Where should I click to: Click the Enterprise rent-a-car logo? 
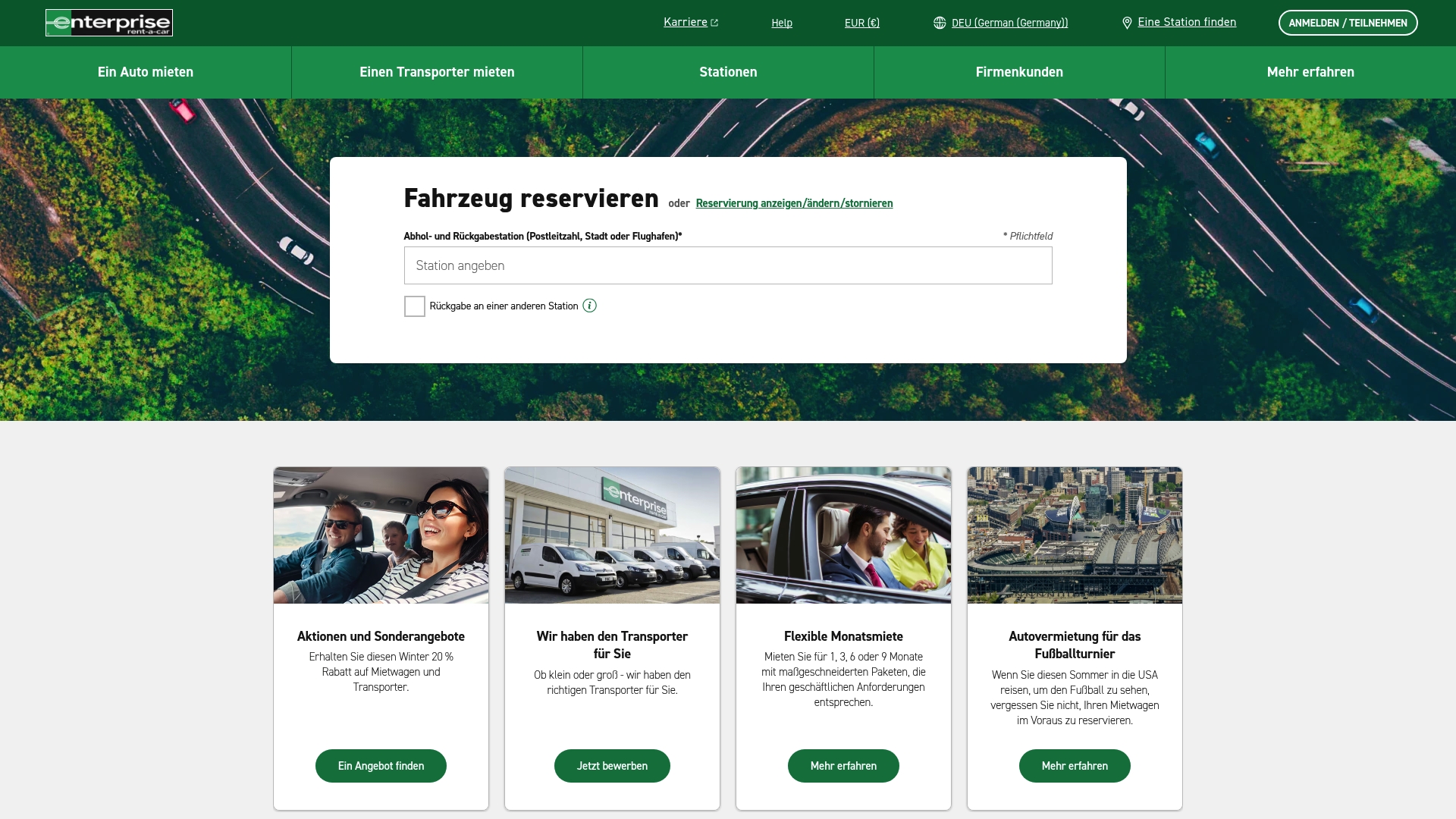click(x=108, y=23)
